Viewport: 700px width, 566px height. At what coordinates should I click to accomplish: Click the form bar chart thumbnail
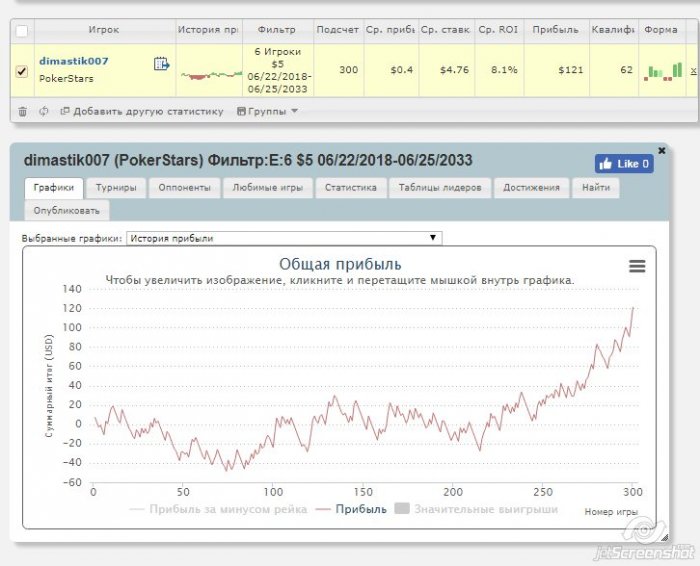663,71
